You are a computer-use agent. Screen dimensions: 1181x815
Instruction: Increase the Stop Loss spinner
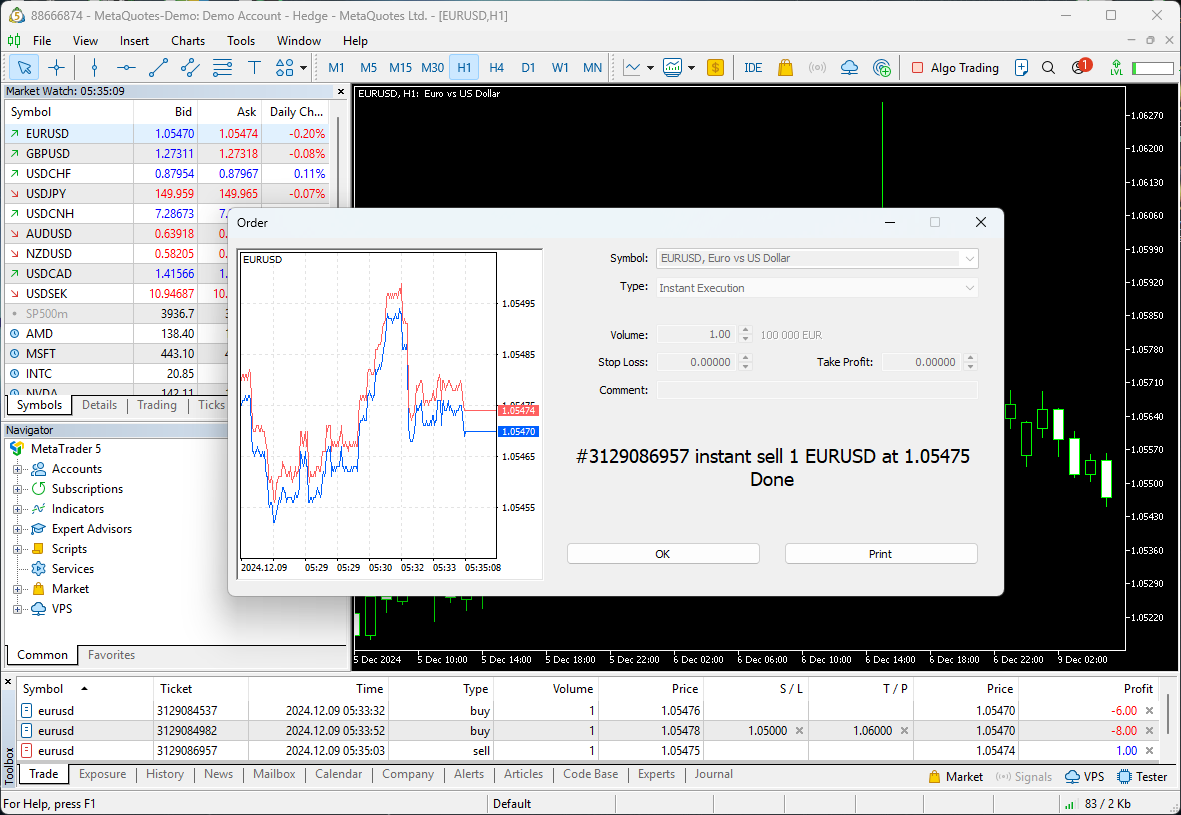coord(746,358)
